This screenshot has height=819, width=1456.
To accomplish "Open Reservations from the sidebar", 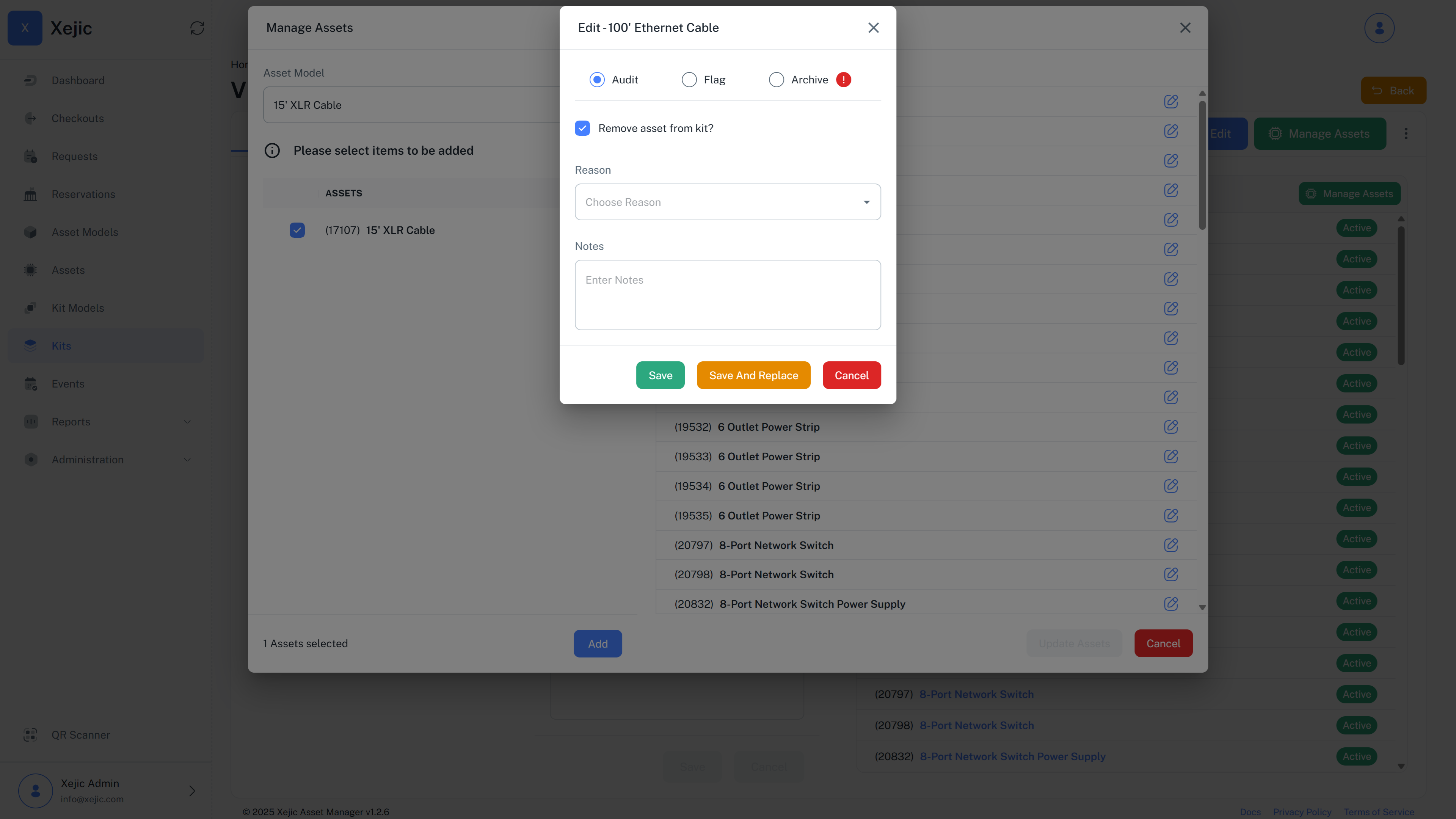I will 106,194.
